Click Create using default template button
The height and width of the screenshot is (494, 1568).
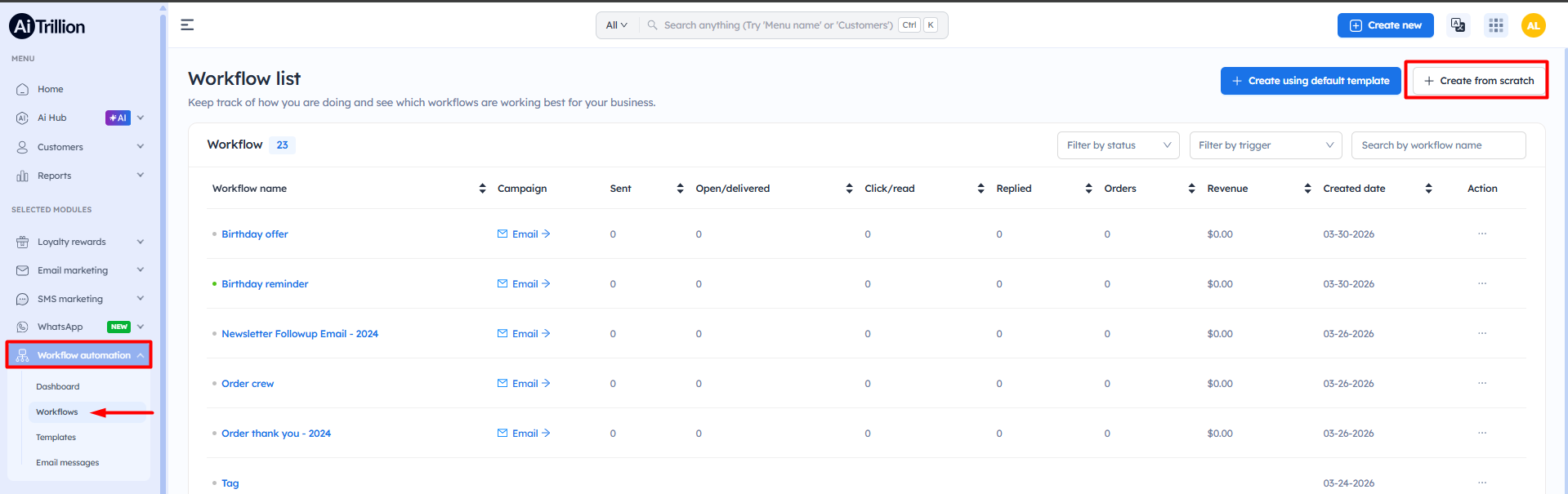pyautogui.click(x=1310, y=81)
